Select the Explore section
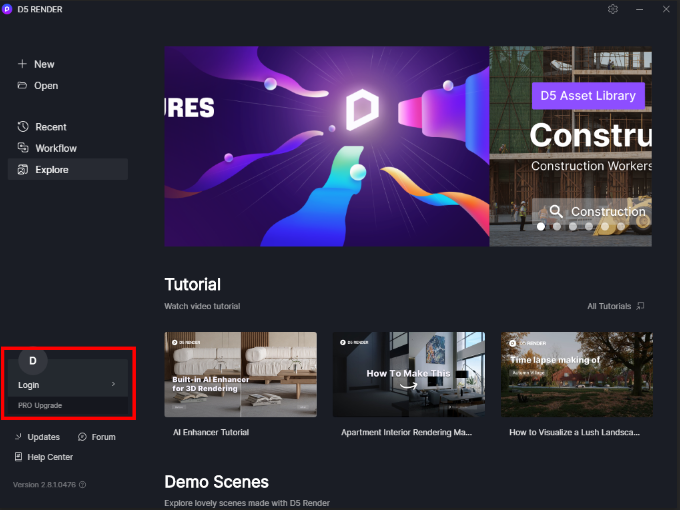 68,170
